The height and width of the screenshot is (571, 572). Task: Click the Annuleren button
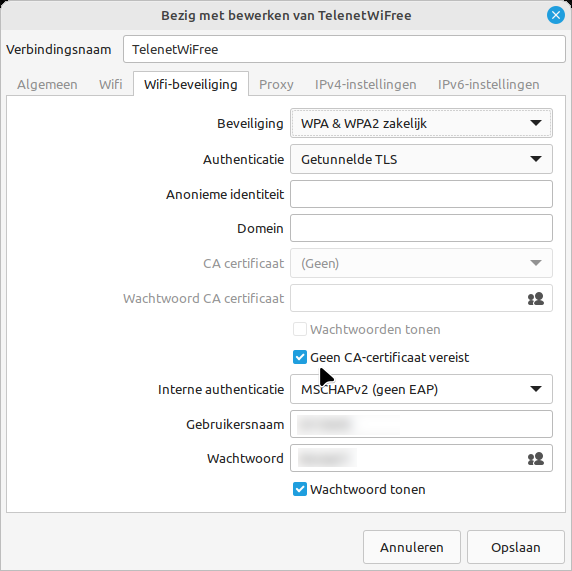pyautogui.click(x=411, y=547)
